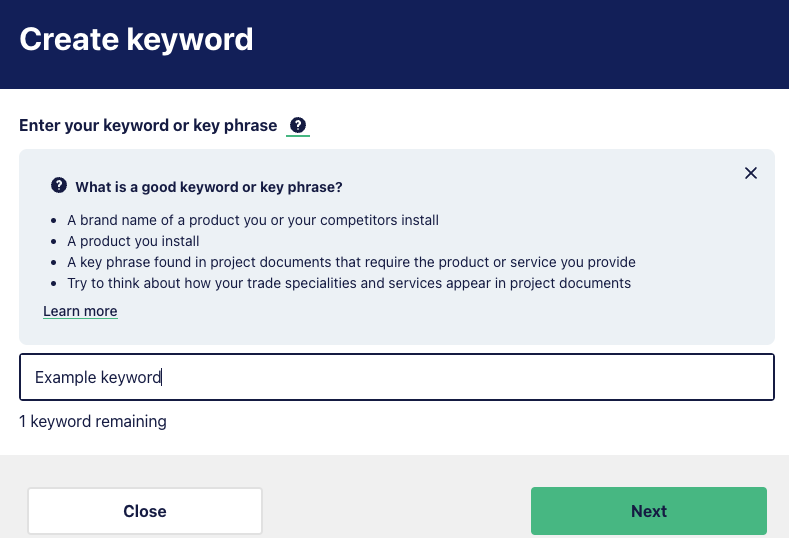The height and width of the screenshot is (538, 789).
Task: Select the brand name of a product tip
Action: [253, 220]
